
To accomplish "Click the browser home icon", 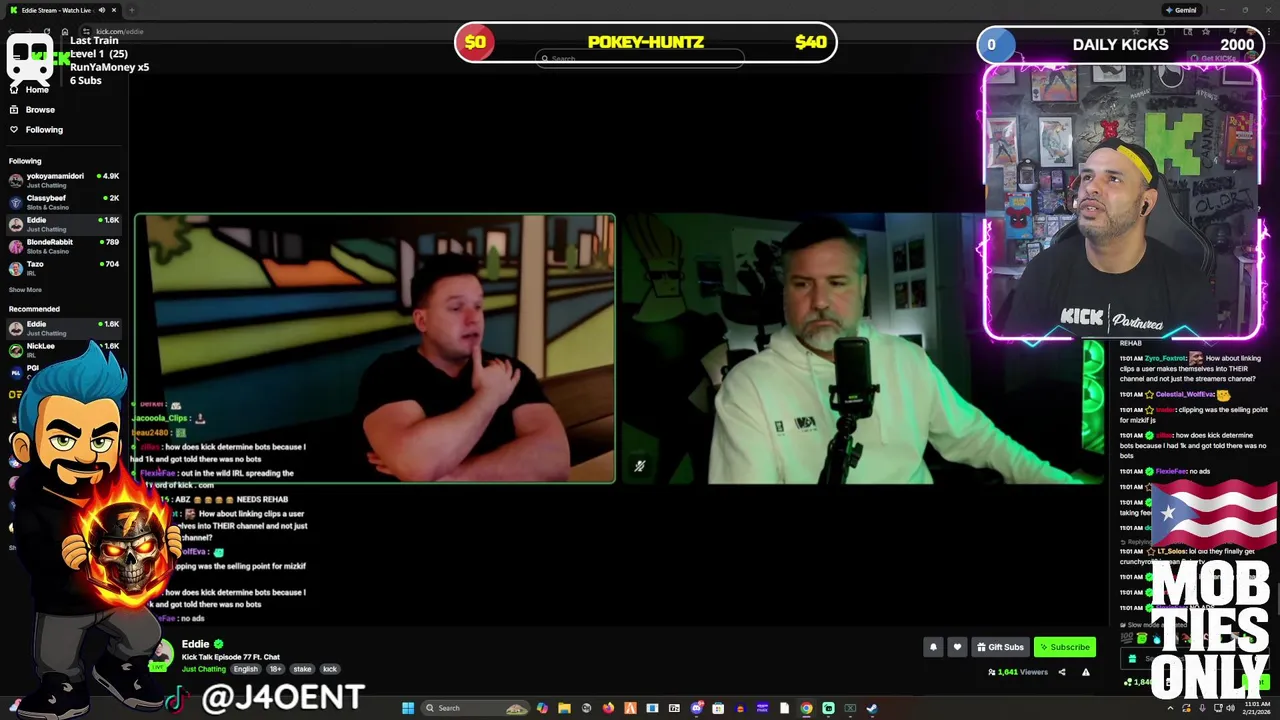I will coord(65,31).
